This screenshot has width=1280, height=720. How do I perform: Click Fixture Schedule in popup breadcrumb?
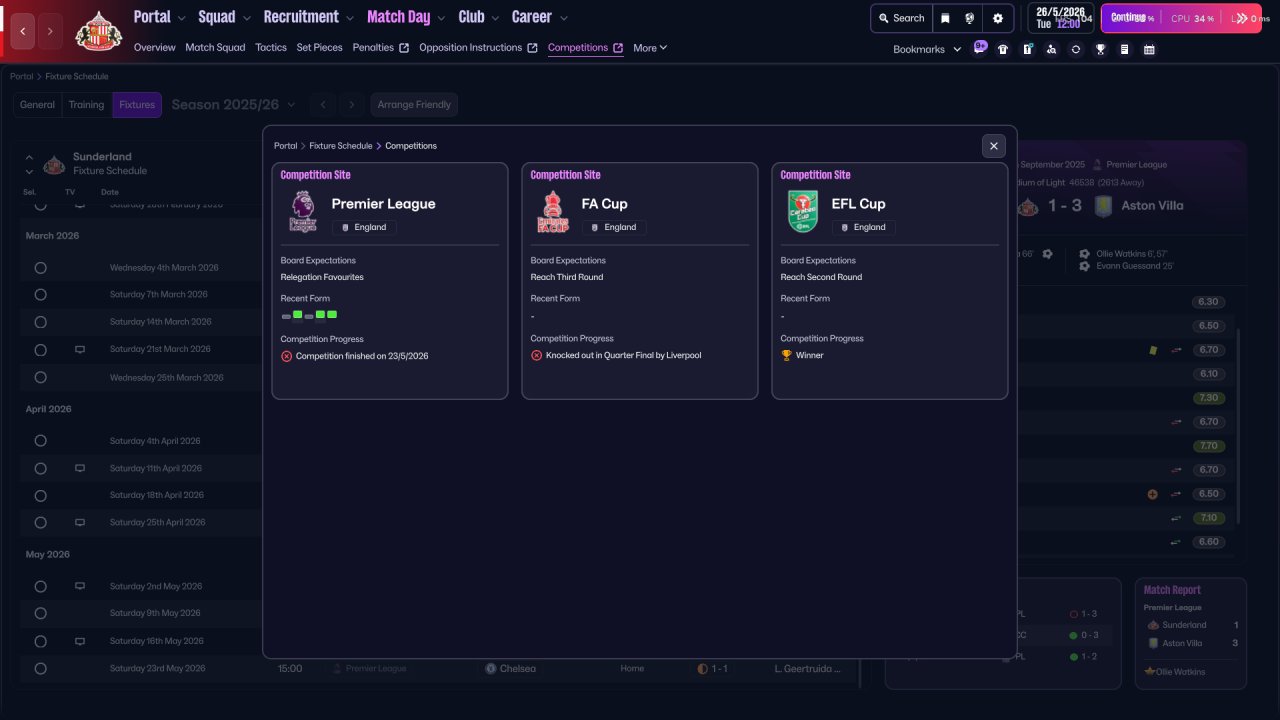click(340, 146)
